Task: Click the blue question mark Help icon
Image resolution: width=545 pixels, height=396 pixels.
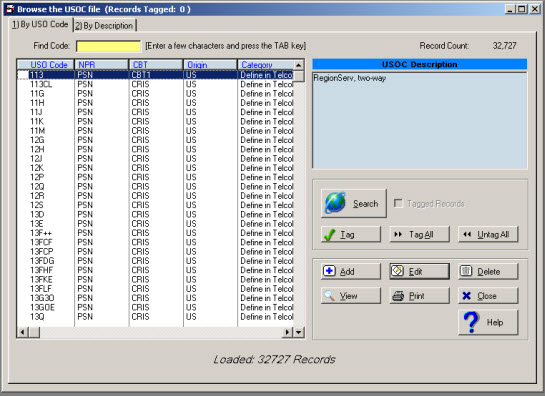Action: point(471,322)
